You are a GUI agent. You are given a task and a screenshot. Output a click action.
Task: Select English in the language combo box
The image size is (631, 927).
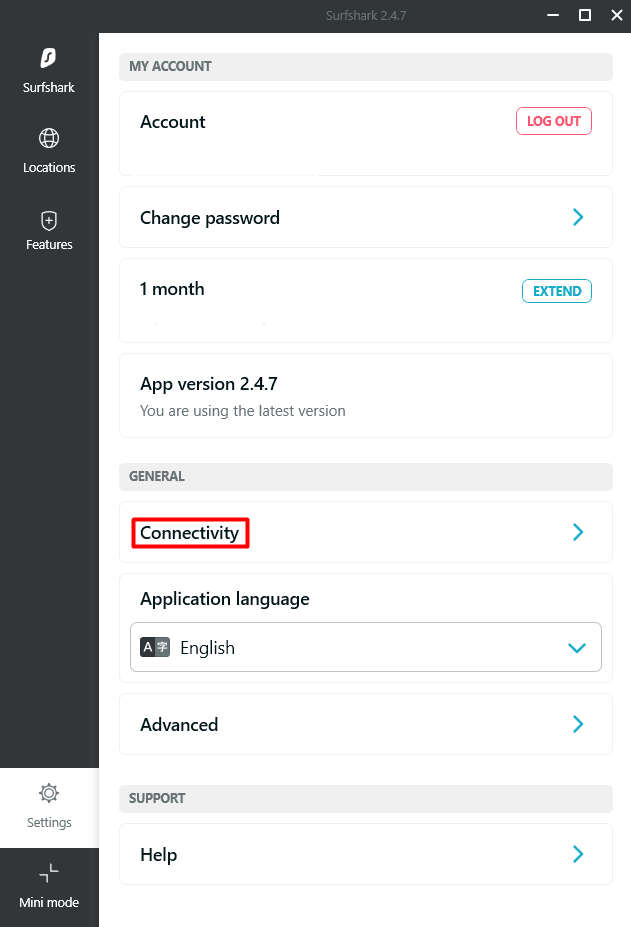(366, 647)
